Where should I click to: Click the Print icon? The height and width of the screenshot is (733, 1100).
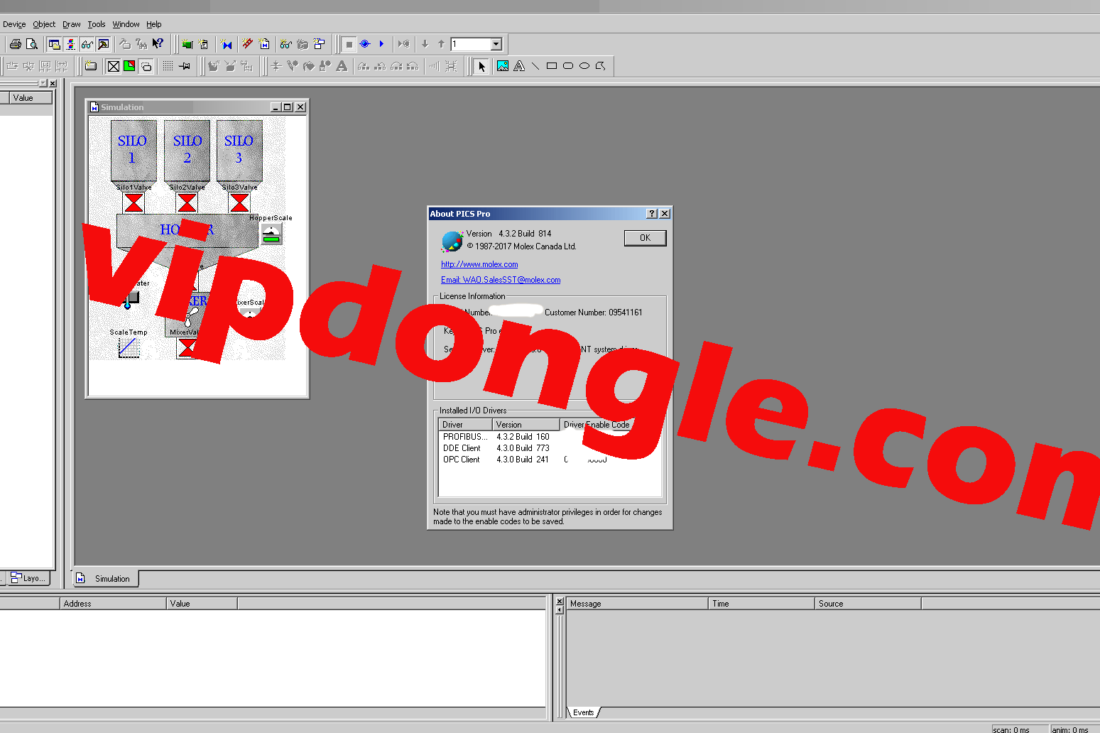tap(15, 44)
